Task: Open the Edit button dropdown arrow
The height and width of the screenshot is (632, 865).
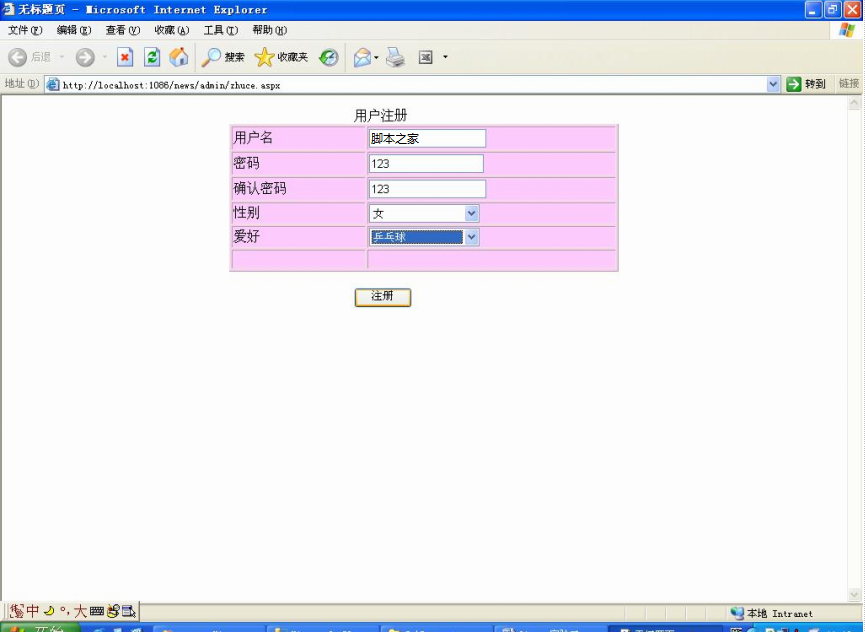Action: [x=445, y=57]
